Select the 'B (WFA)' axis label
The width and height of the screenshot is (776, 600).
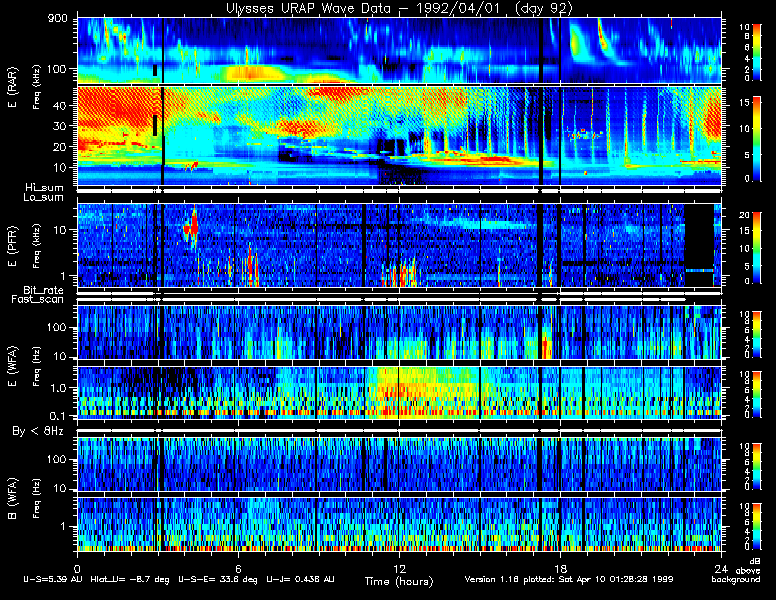[12, 499]
